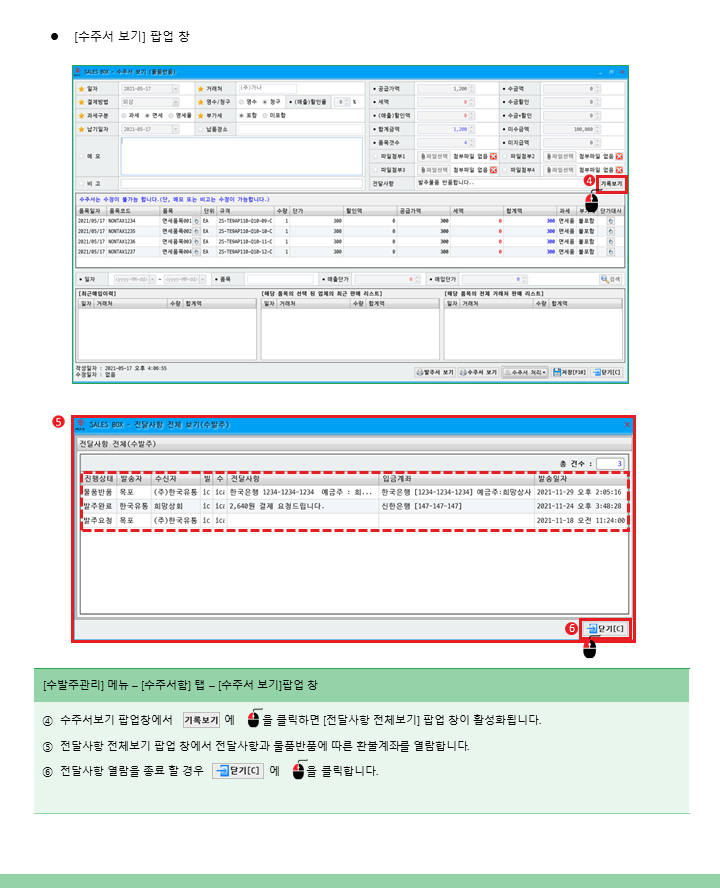
Task: Click 닫기[C] in the 수주서 보기 window
Action: click(607, 372)
